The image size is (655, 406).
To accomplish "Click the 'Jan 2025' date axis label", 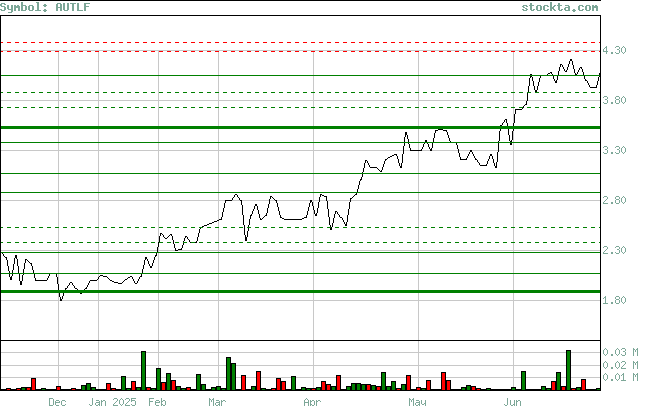I will point(112,402).
